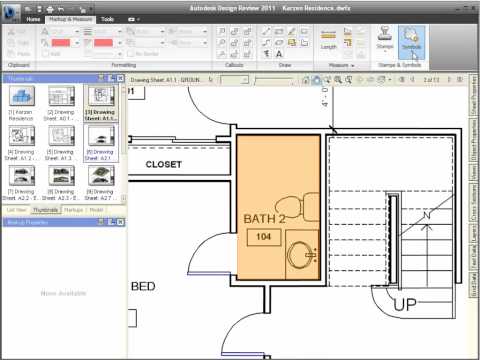Go to previous sheet arrow
The width and height of the screenshot is (480, 360).
[412, 80]
